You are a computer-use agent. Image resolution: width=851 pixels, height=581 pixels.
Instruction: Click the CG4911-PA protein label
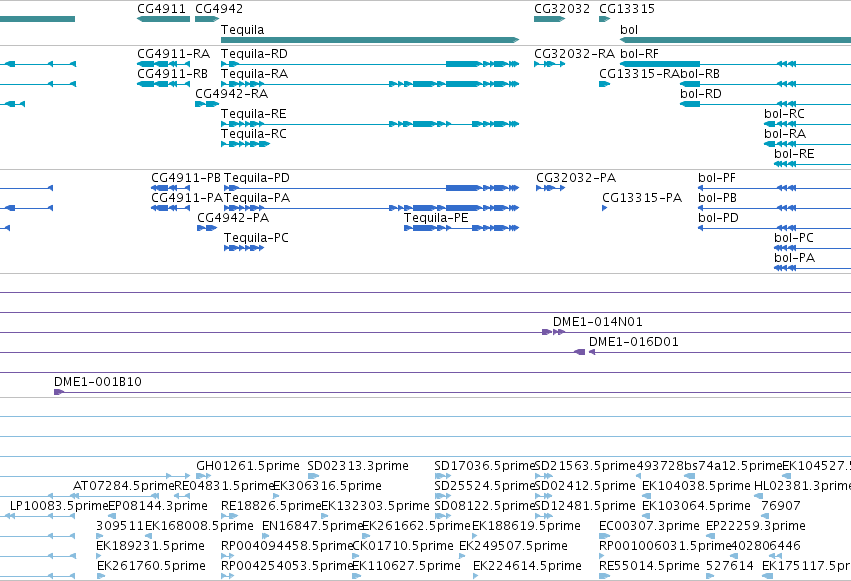point(187,199)
